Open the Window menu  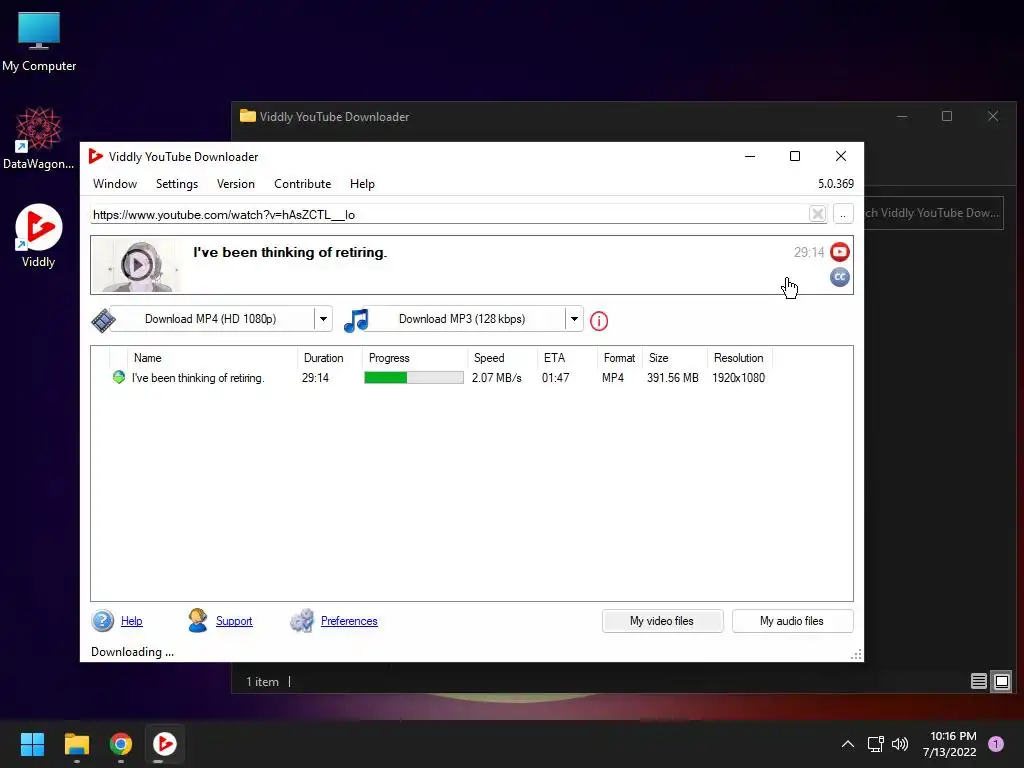115,184
